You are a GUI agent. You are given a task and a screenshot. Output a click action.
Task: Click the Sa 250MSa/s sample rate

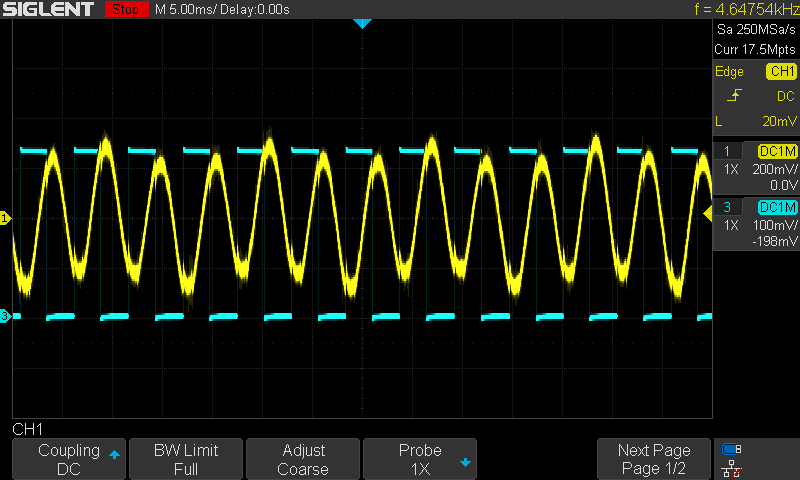[x=756, y=30]
